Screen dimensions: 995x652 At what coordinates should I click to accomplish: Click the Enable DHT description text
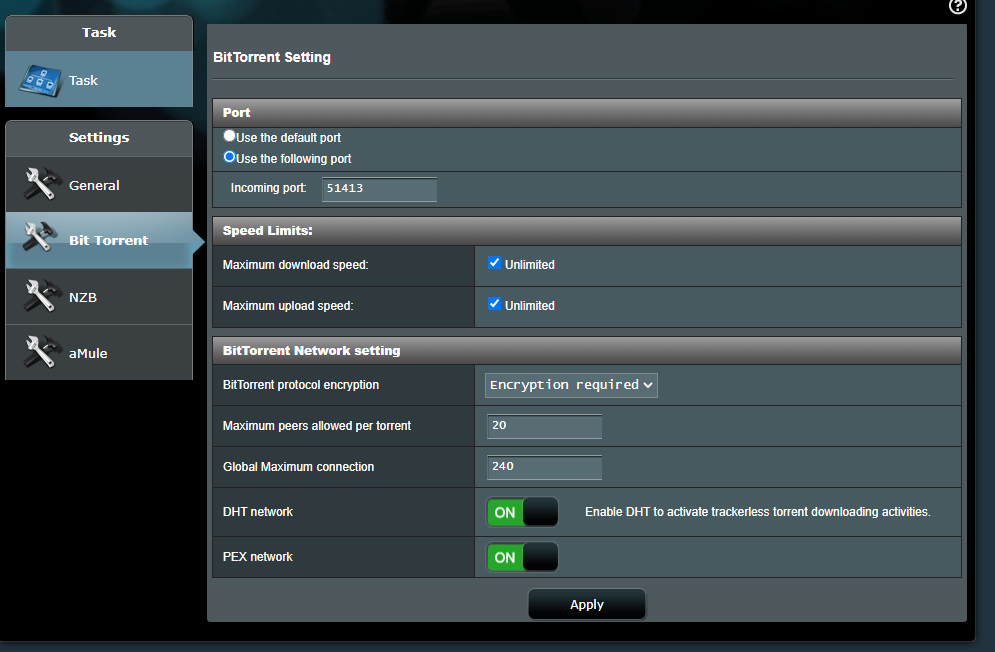(x=758, y=512)
